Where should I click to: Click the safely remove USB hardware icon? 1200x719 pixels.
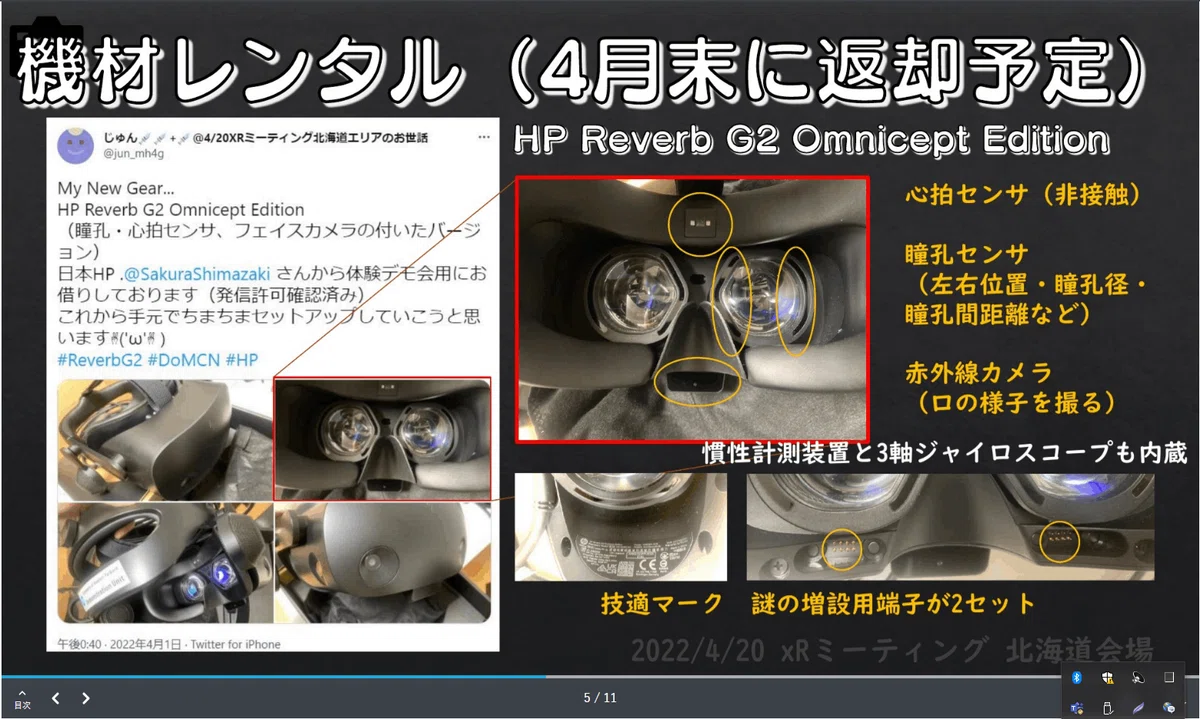pos(1108,707)
